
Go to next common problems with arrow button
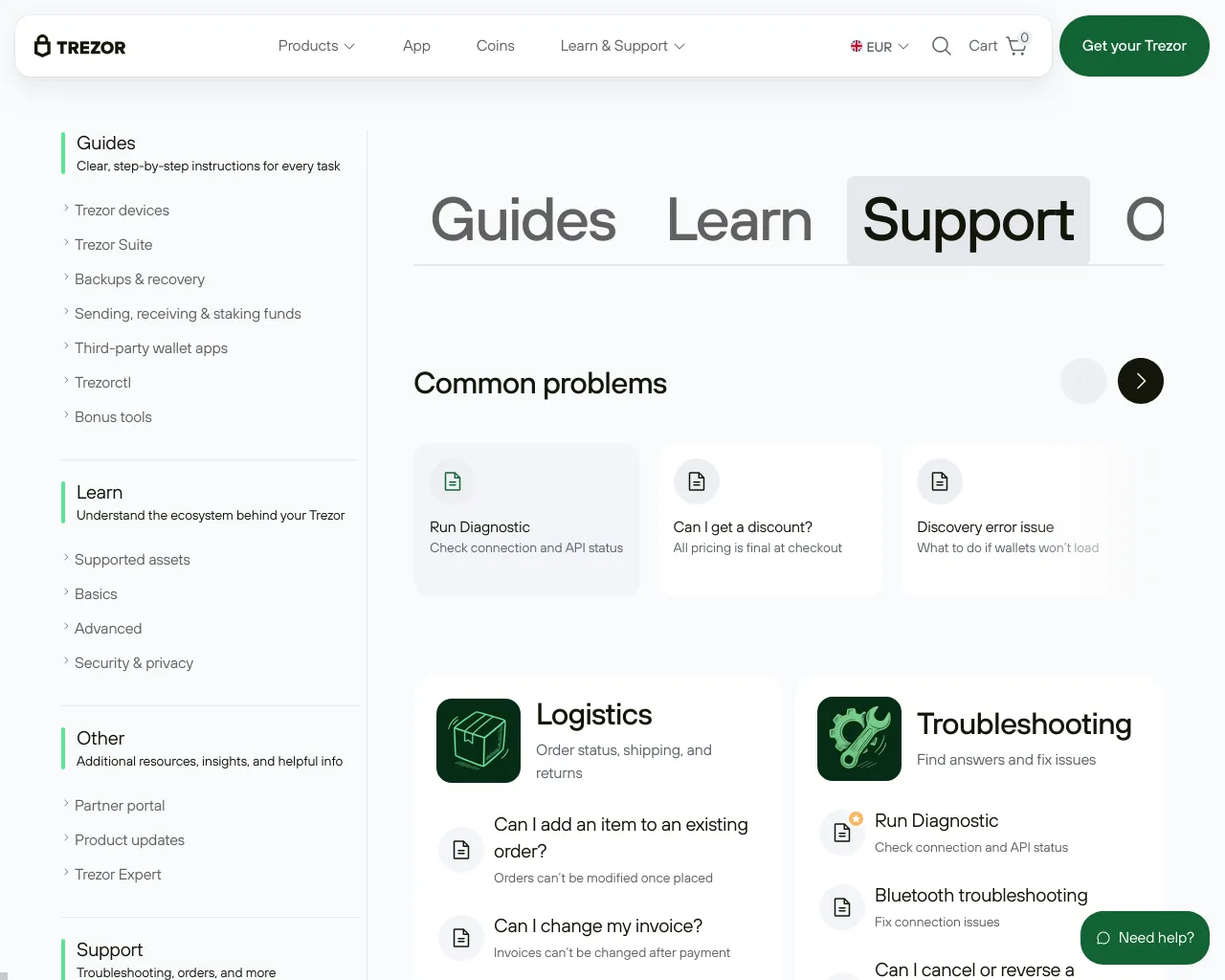[1141, 381]
